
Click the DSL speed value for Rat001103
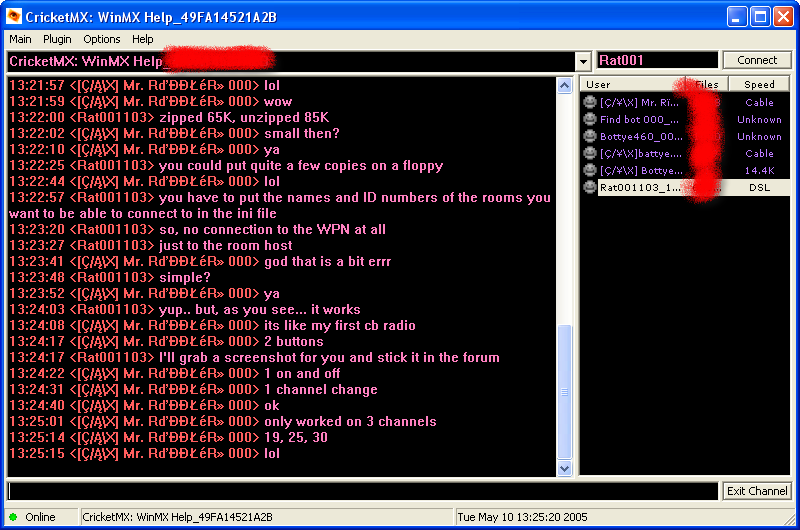click(759, 187)
